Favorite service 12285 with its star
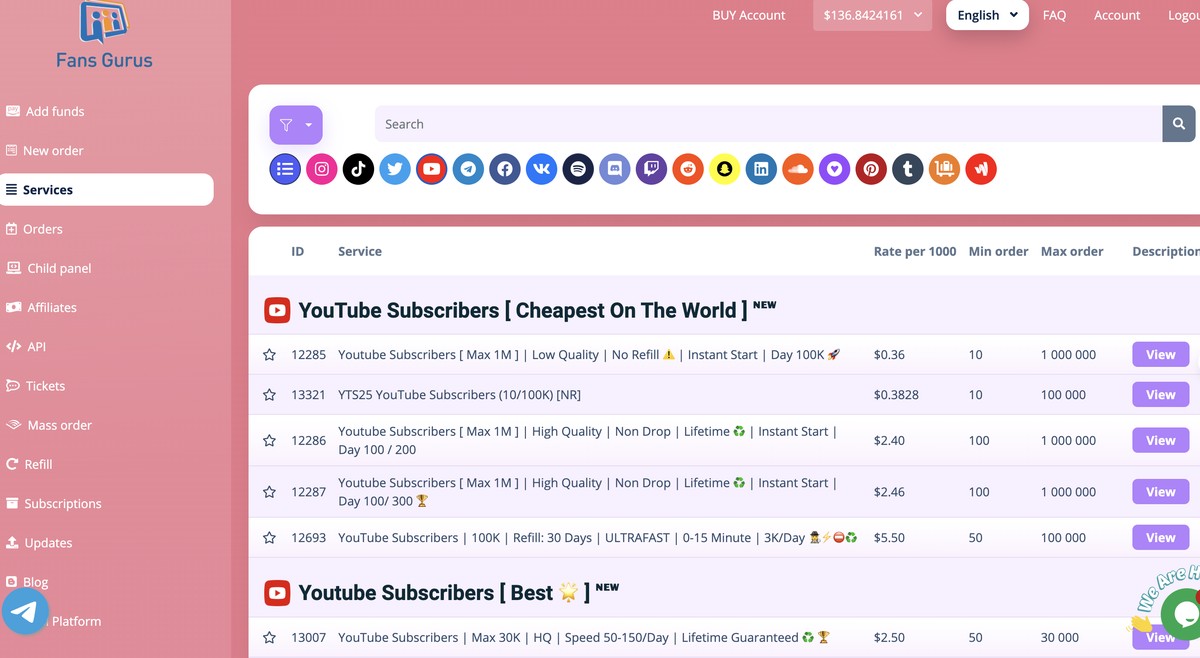 [x=269, y=355]
